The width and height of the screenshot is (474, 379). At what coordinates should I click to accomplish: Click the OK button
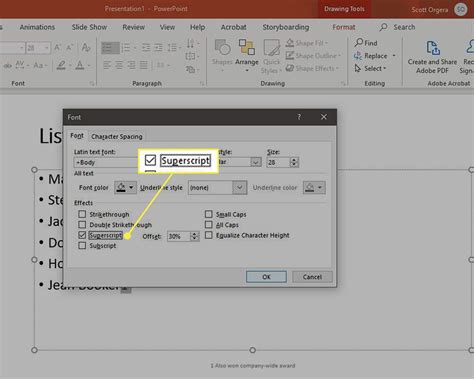pyautogui.click(x=266, y=277)
